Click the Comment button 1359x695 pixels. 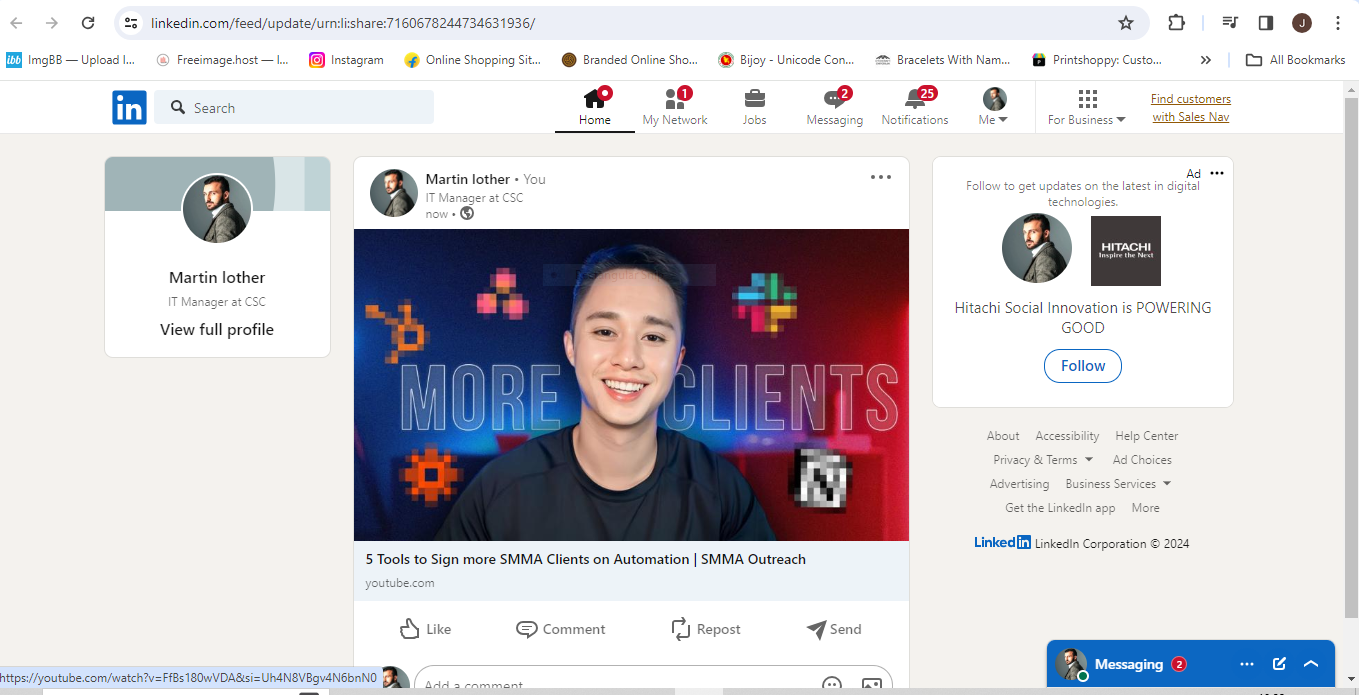[560, 629]
